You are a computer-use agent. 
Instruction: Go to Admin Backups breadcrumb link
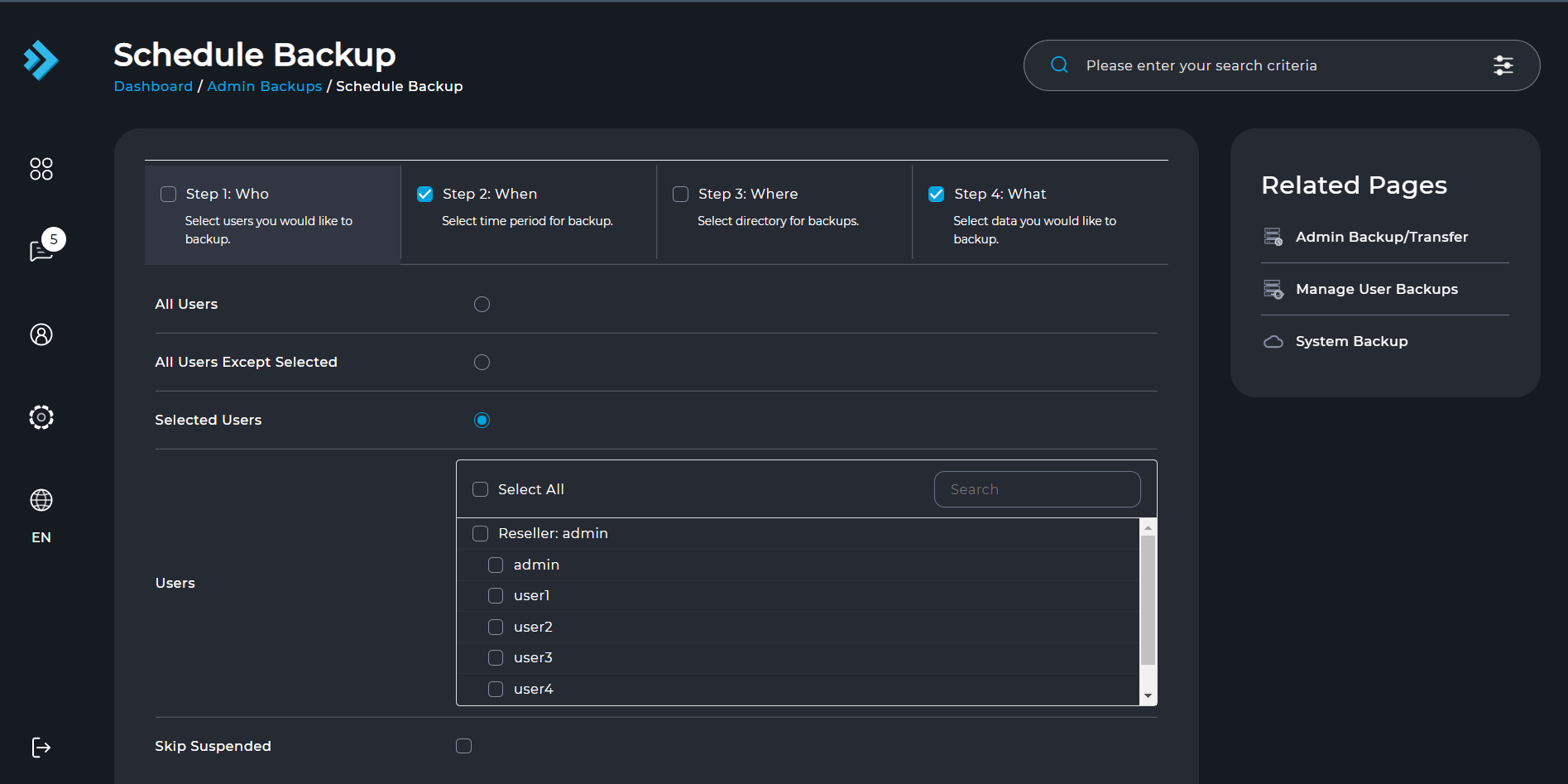click(264, 86)
